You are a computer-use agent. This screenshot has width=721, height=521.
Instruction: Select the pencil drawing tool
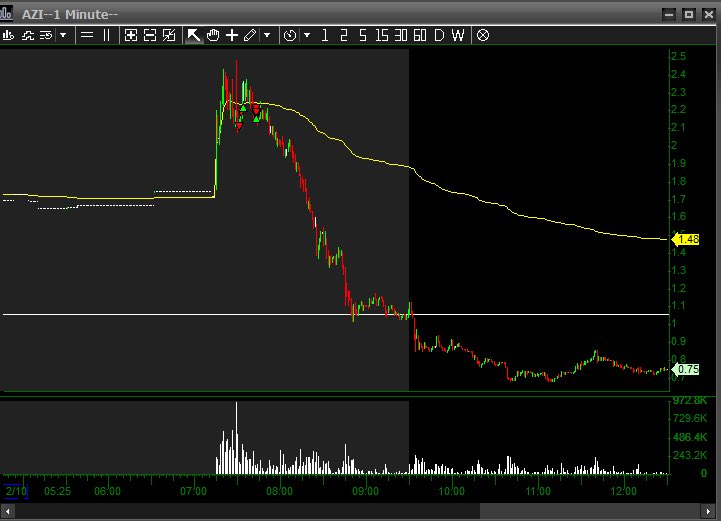pyautogui.click(x=250, y=35)
